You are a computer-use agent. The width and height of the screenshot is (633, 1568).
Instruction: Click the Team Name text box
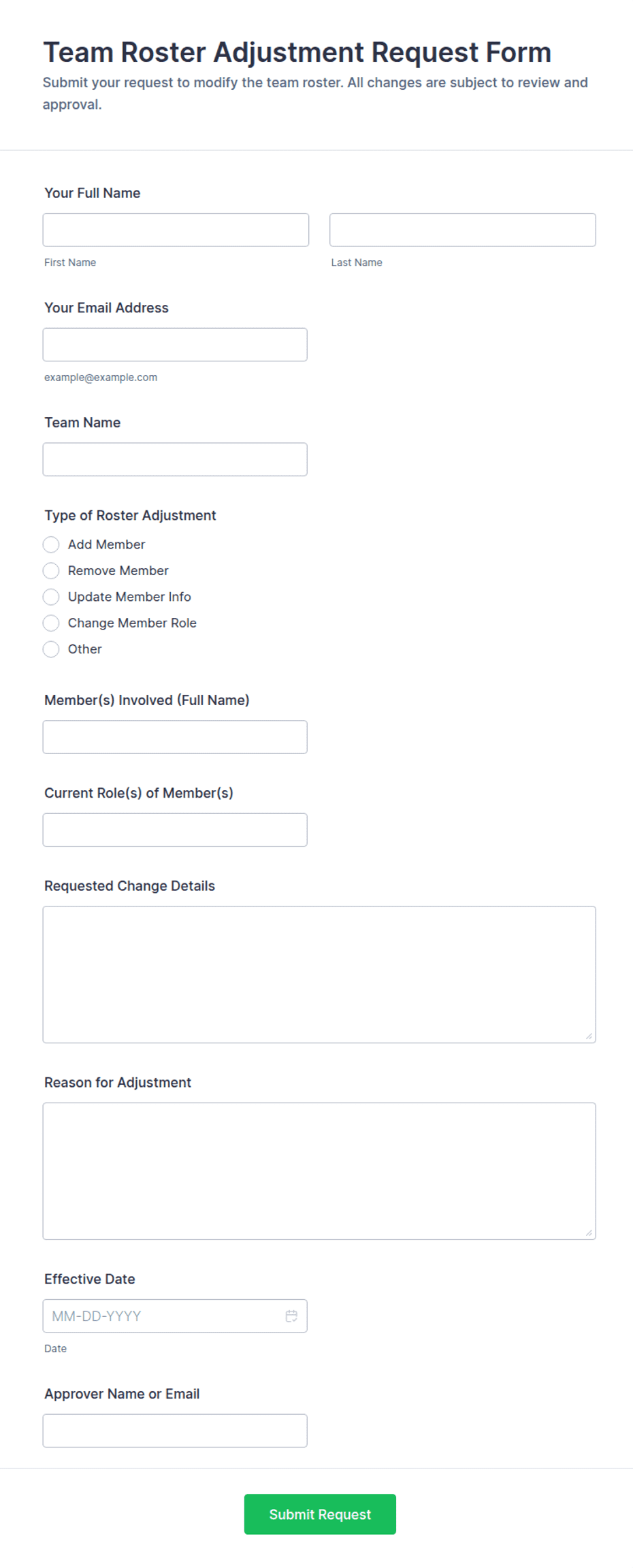[x=175, y=459]
